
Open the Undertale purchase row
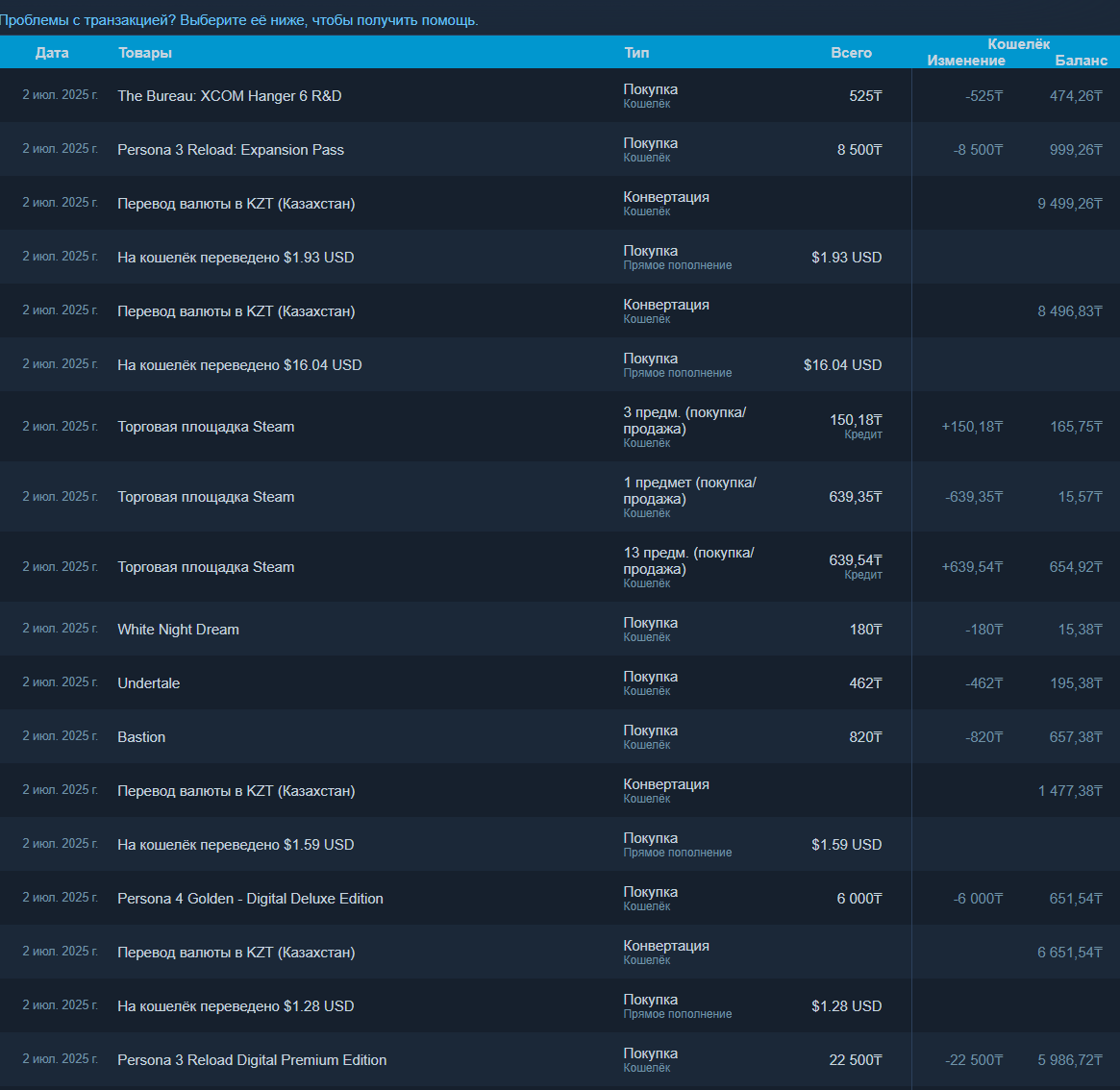click(560, 682)
